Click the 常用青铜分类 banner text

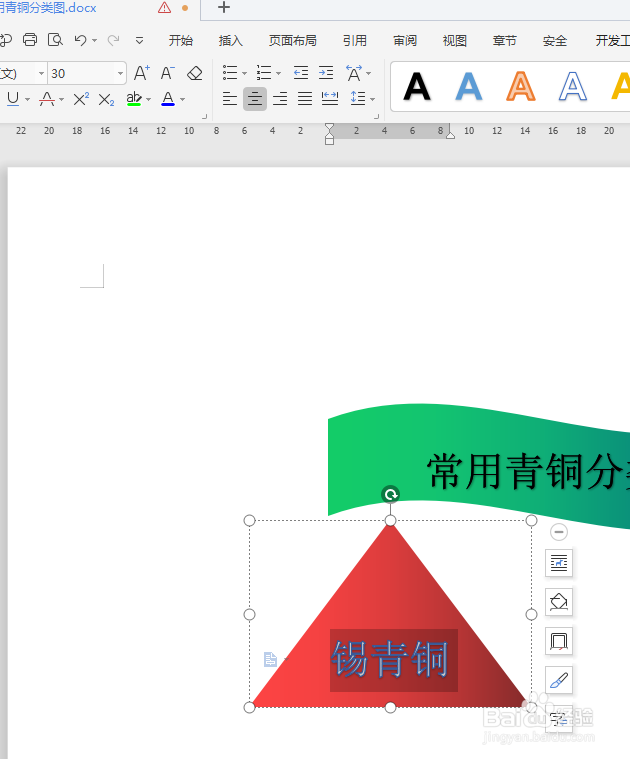tap(528, 471)
